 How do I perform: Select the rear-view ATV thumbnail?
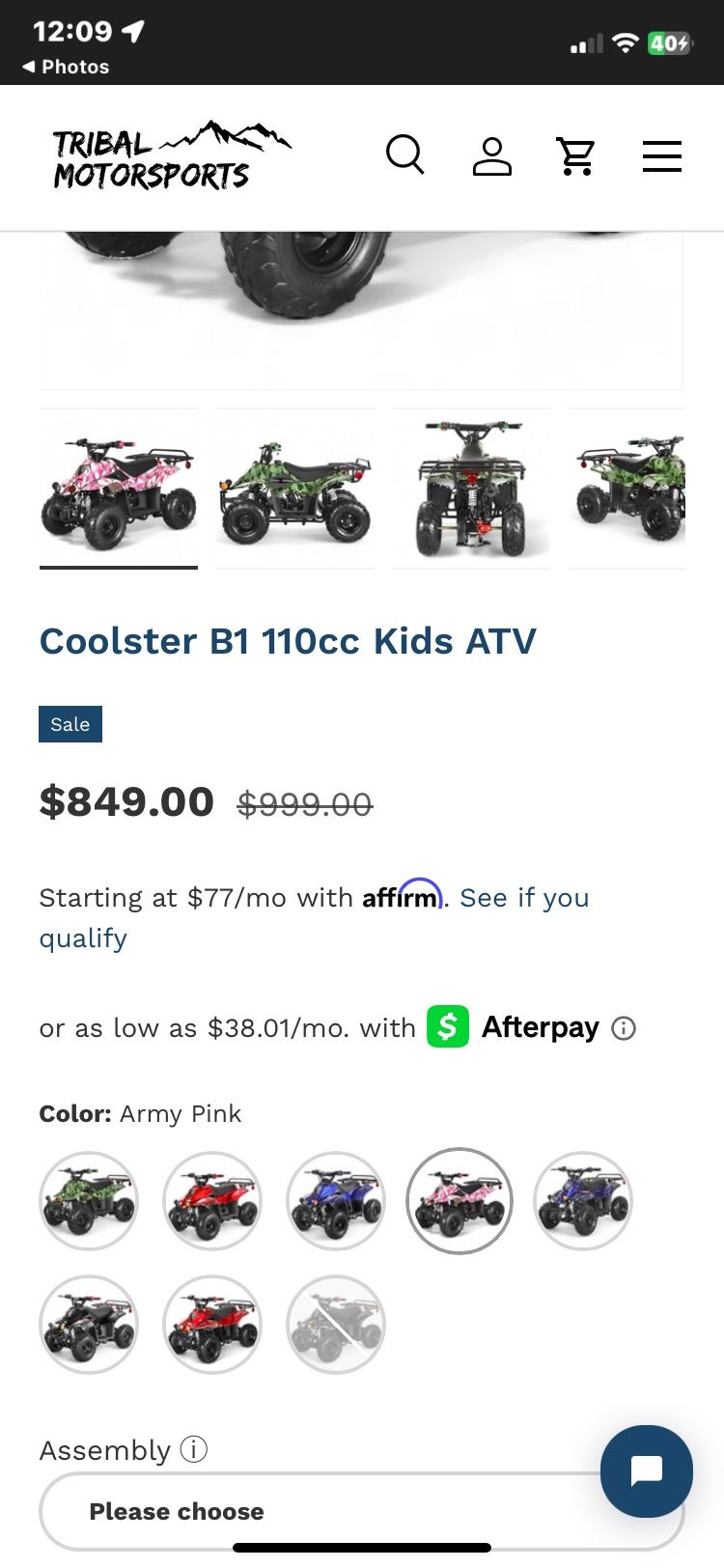point(471,488)
